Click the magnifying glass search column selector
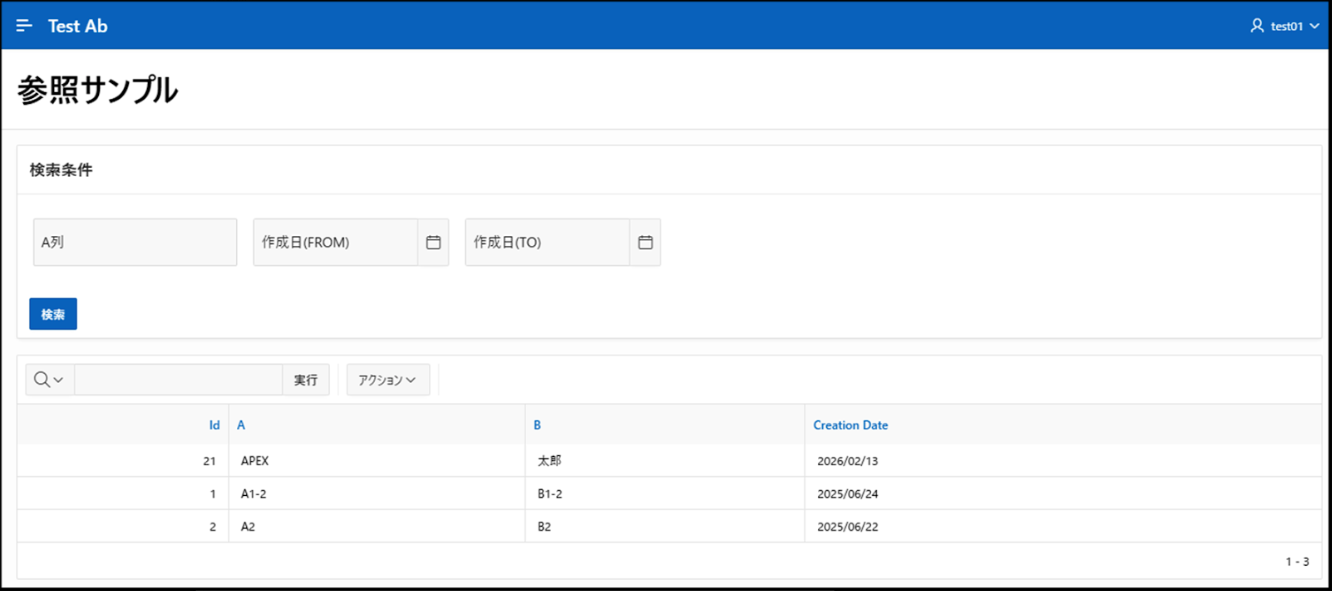 point(49,380)
